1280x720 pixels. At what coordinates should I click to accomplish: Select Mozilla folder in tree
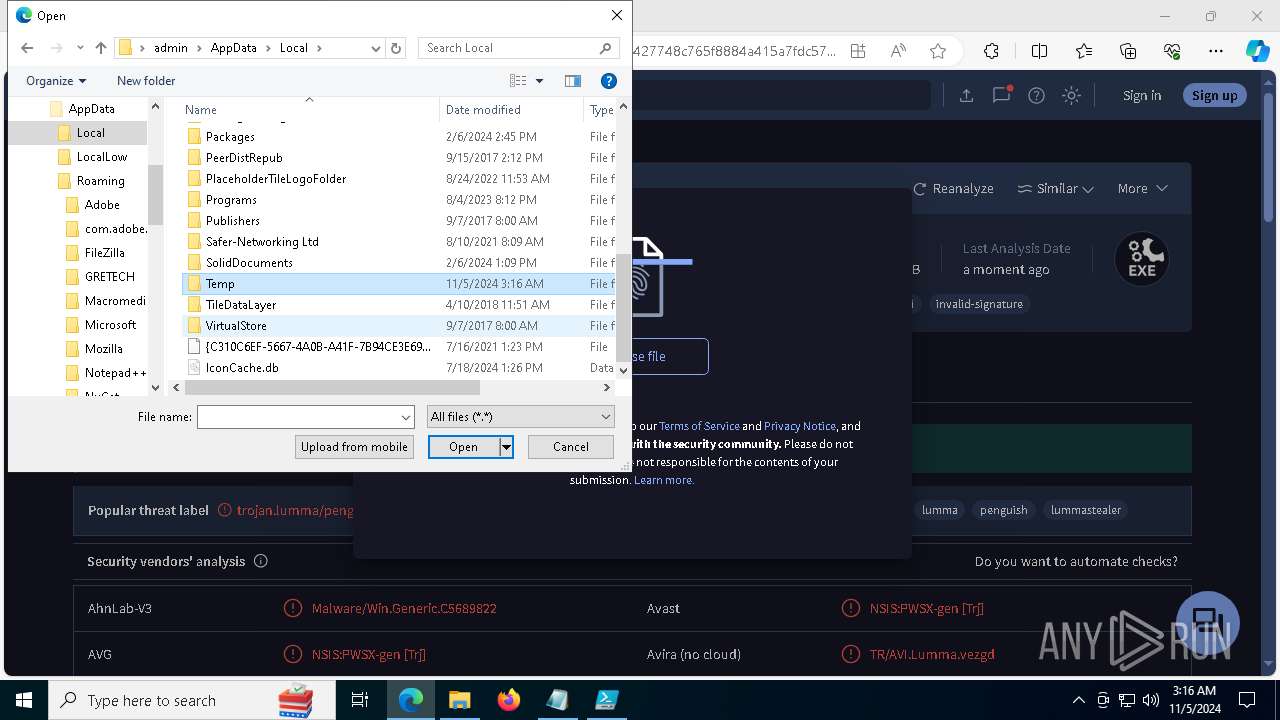click(x=104, y=349)
